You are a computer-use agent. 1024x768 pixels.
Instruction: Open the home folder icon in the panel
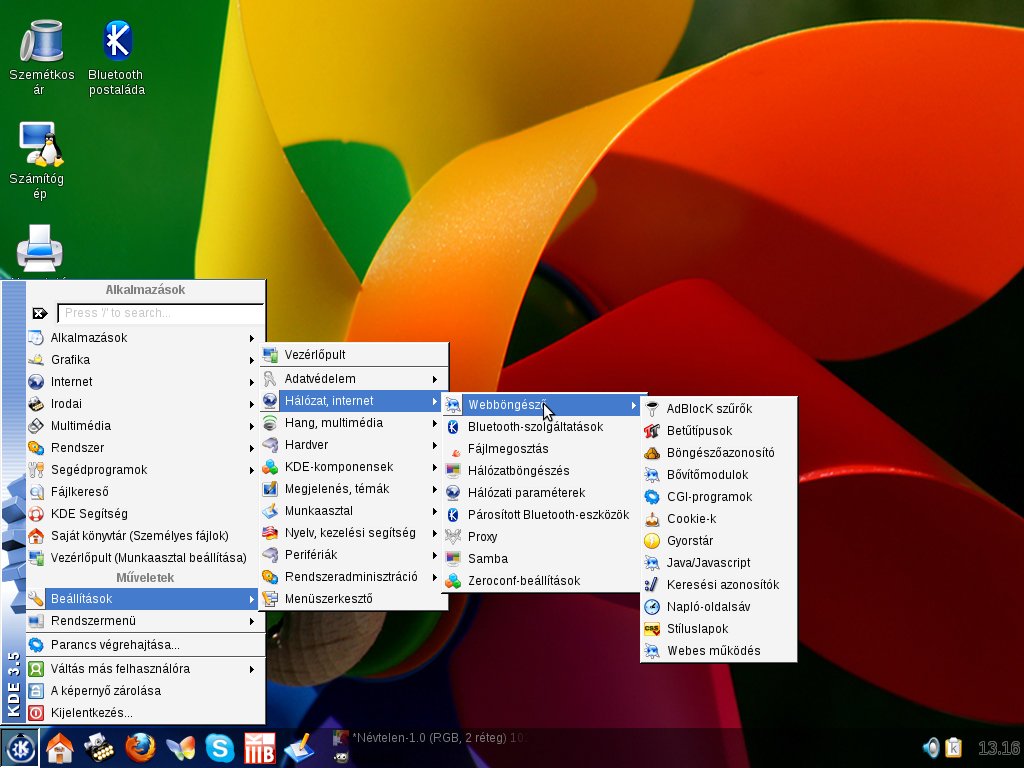tap(60, 747)
